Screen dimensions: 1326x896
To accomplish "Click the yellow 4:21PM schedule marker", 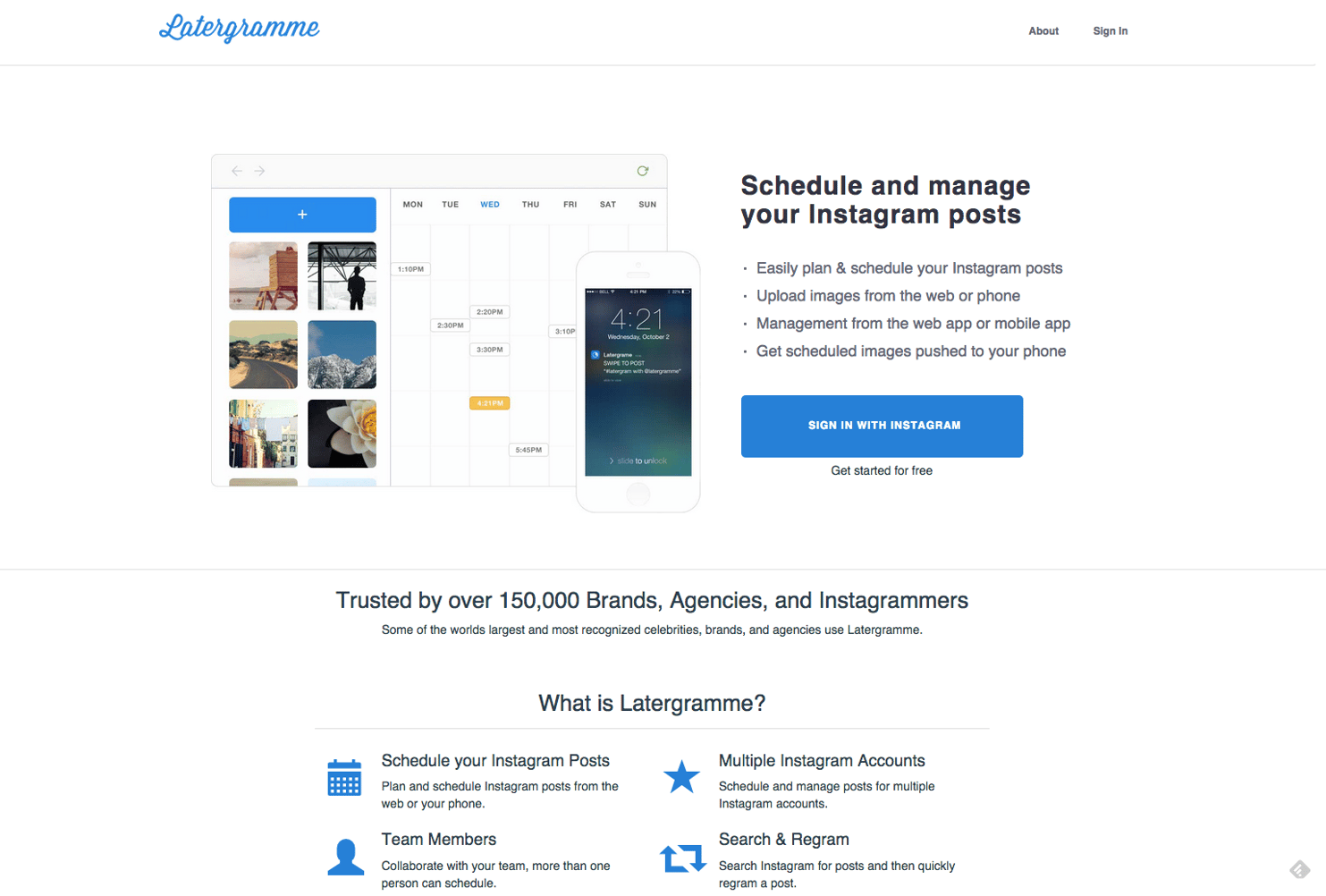I will point(490,403).
